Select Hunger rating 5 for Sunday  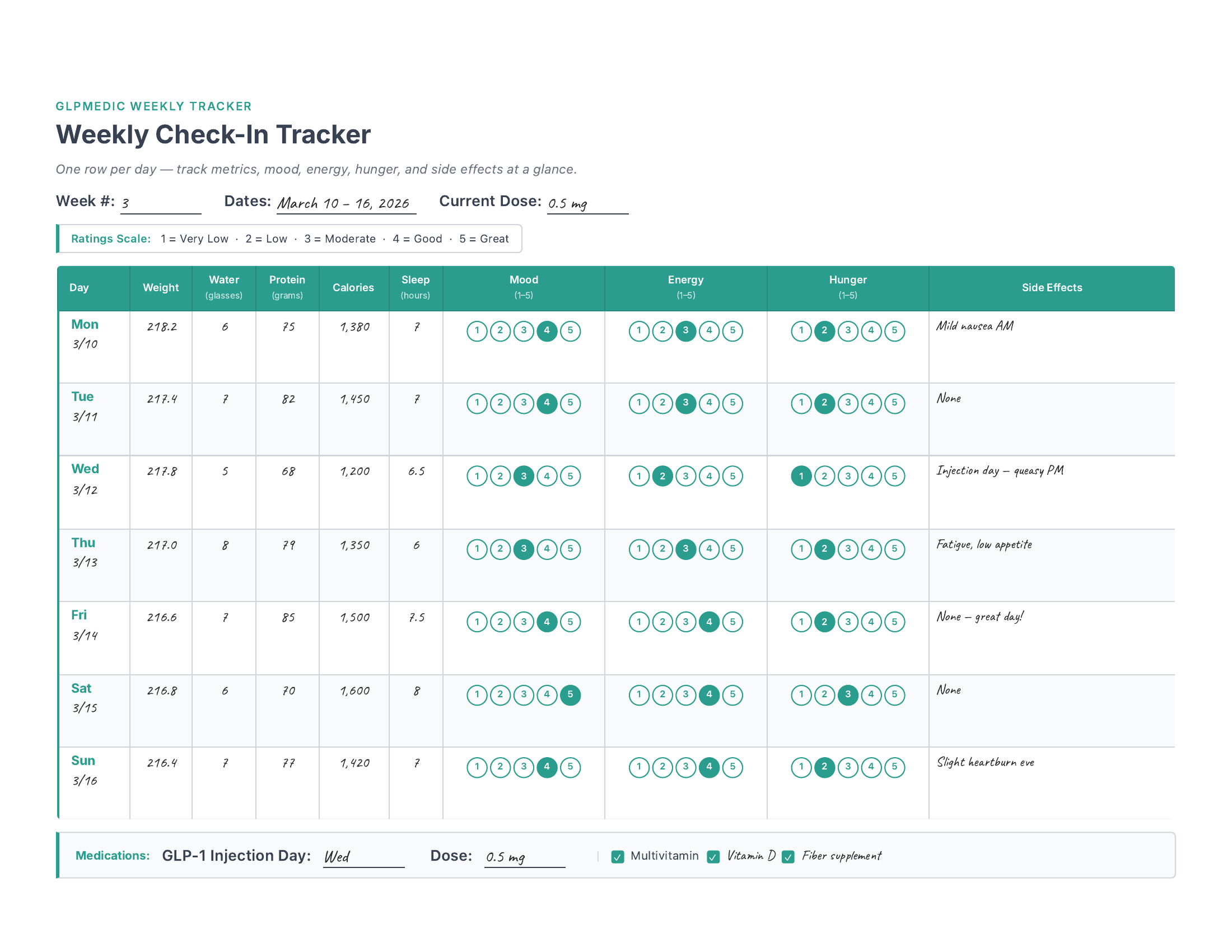tap(894, 767)
